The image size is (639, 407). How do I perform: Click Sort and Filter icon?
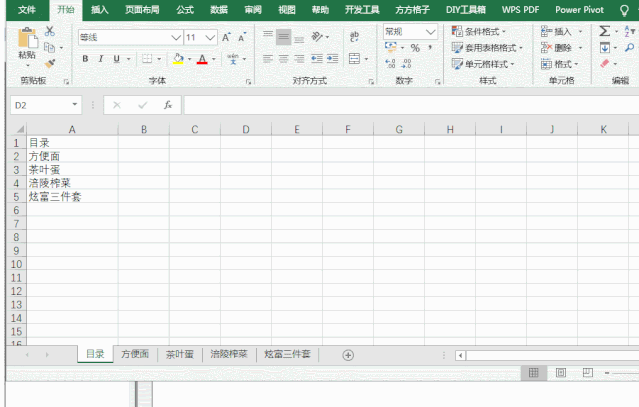pos(630,31)
